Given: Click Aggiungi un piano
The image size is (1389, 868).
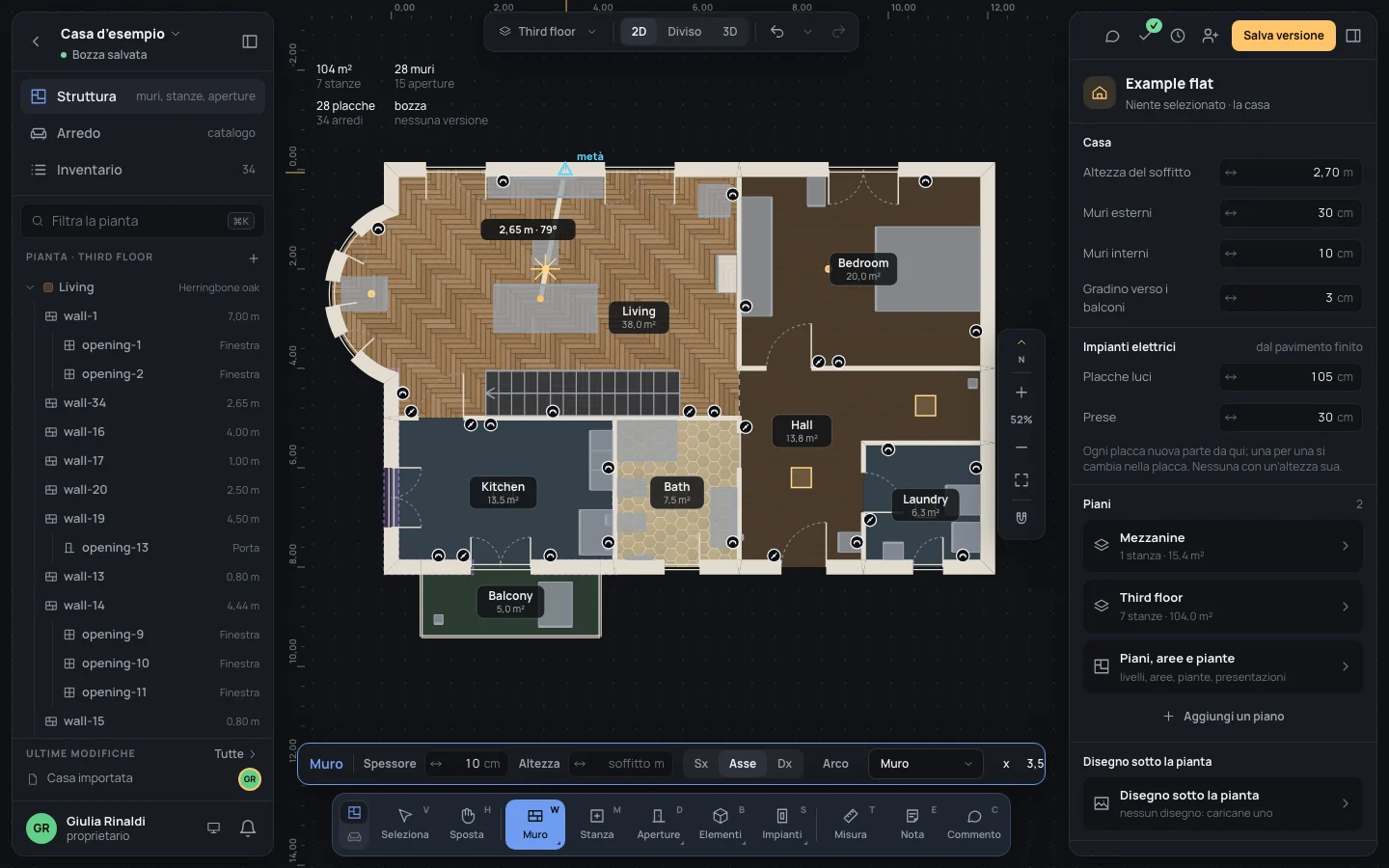Looking at the screenshot, I should [x=1223, y=717].
